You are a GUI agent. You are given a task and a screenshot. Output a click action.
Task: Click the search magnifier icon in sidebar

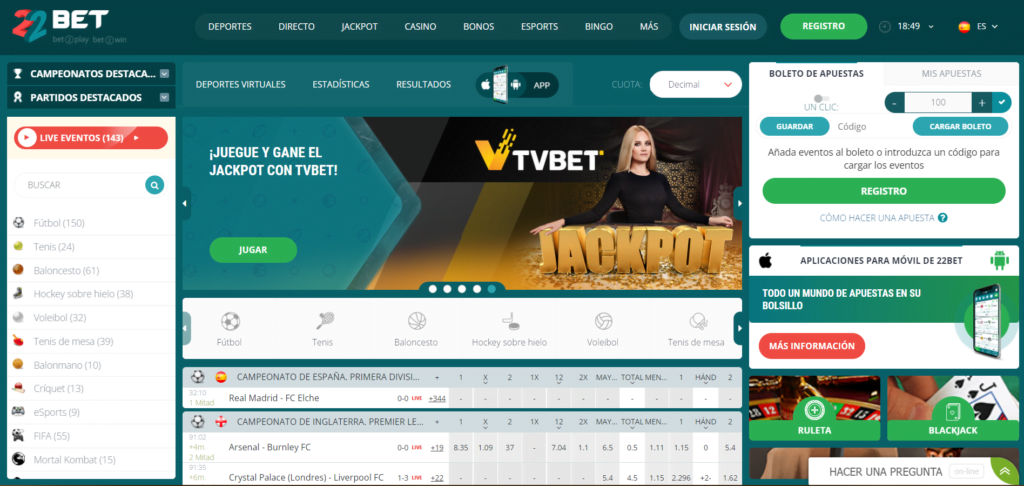tap(154, 185)
